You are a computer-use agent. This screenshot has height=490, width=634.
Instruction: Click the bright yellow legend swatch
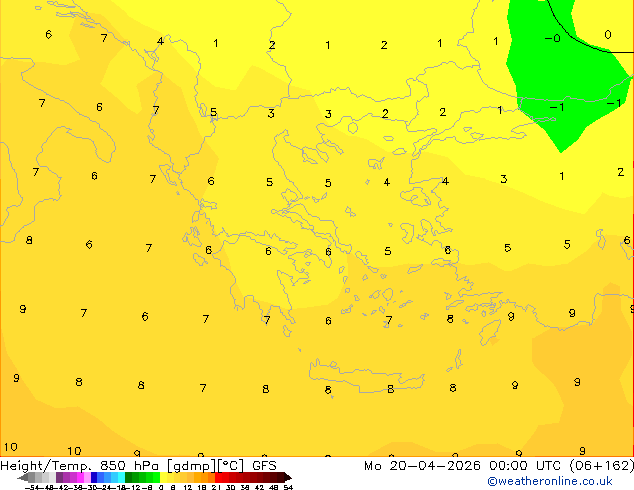point(163,477)
